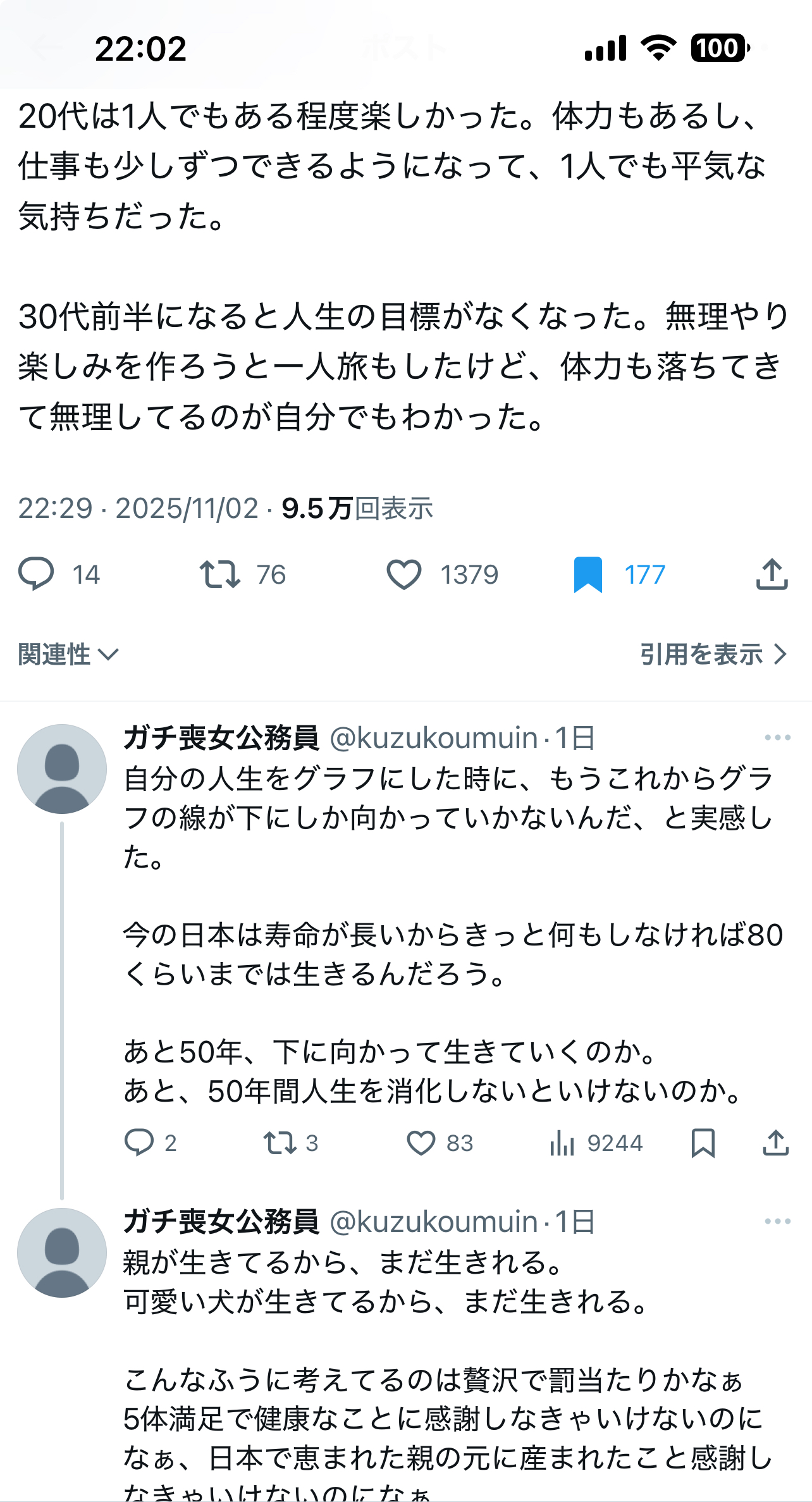
Task: Open first reply's three-dot more menu
Action: [x=777, y=737]
